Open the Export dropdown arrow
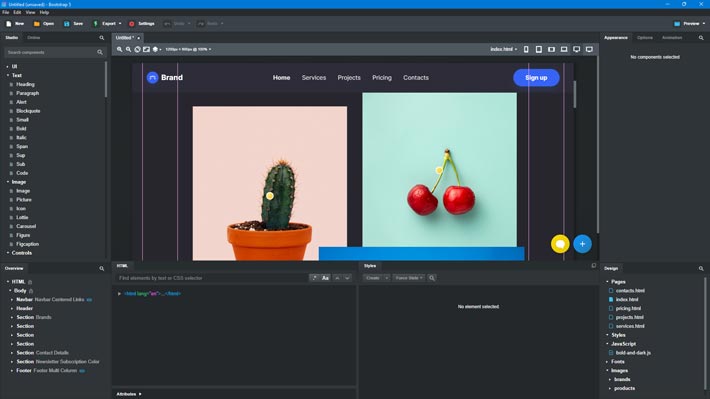The image size is (710, 399). tap(120, 24)
